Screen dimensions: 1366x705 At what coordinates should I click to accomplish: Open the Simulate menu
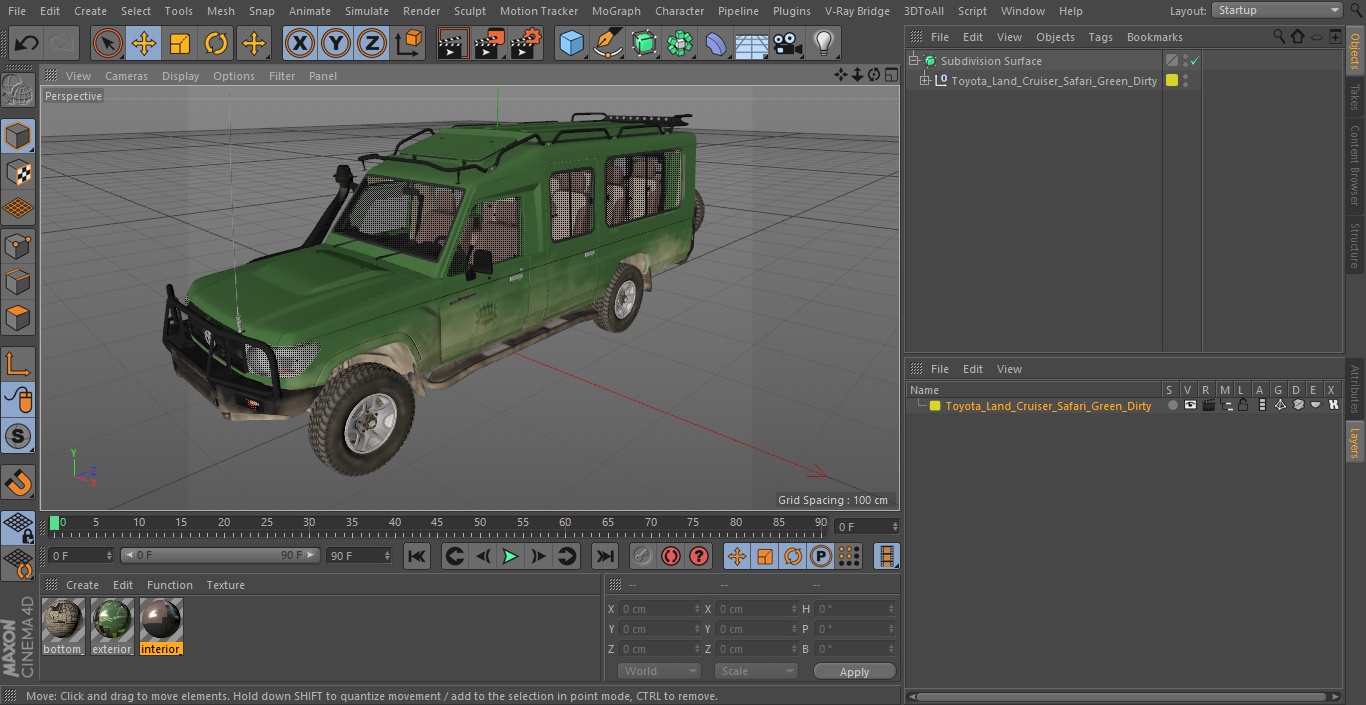(367, 10)
